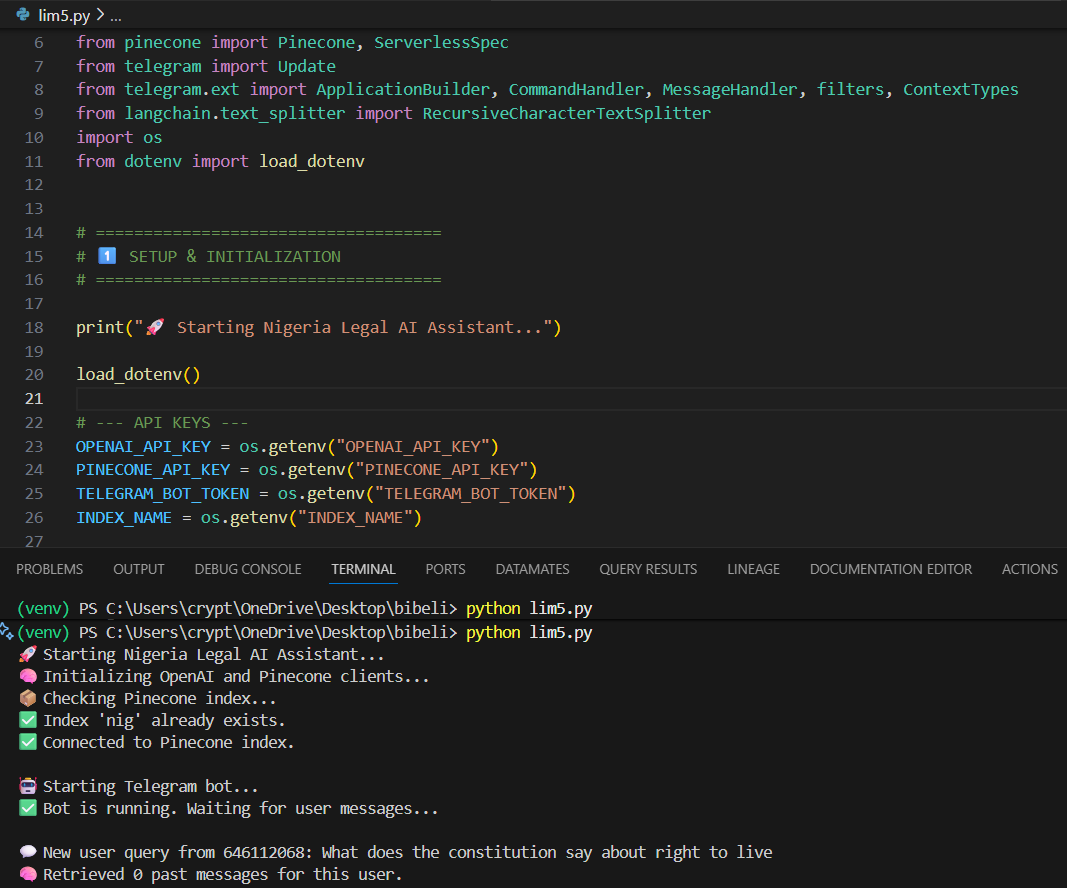
Task: Click terminal line 'Retrieved 0 past messages'
Action: pyautogui.click(x=222, y=874)
